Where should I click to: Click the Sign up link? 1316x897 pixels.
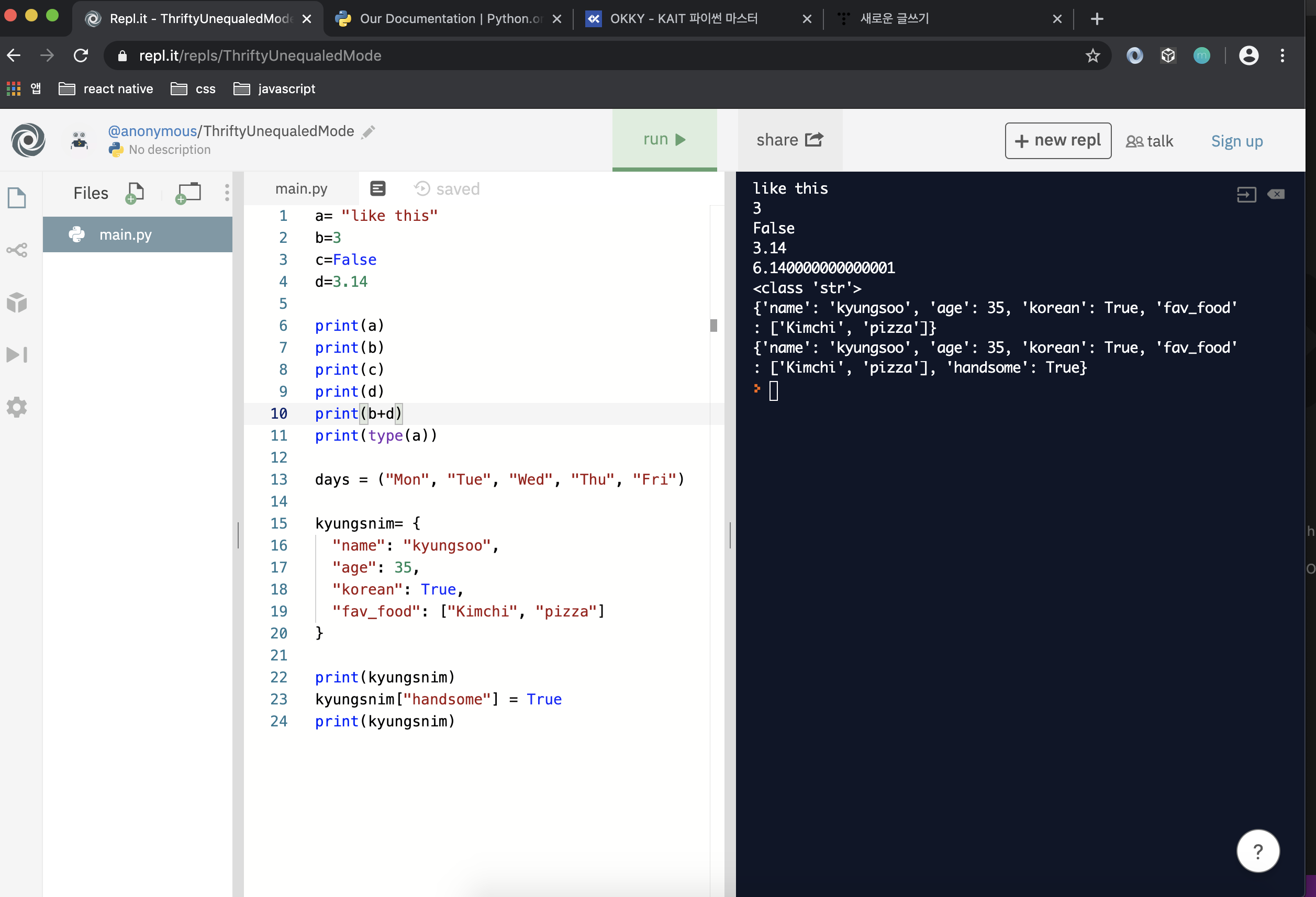(1236, 141)
